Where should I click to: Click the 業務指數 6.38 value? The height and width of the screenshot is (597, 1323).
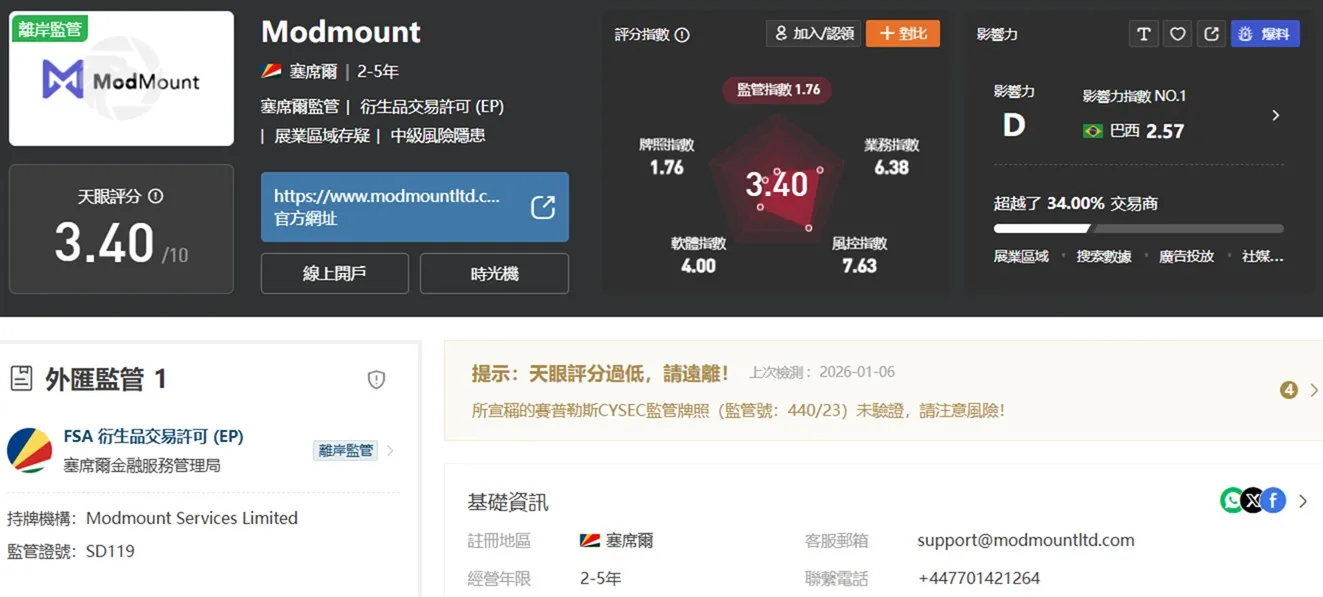(x=891, y=167)
